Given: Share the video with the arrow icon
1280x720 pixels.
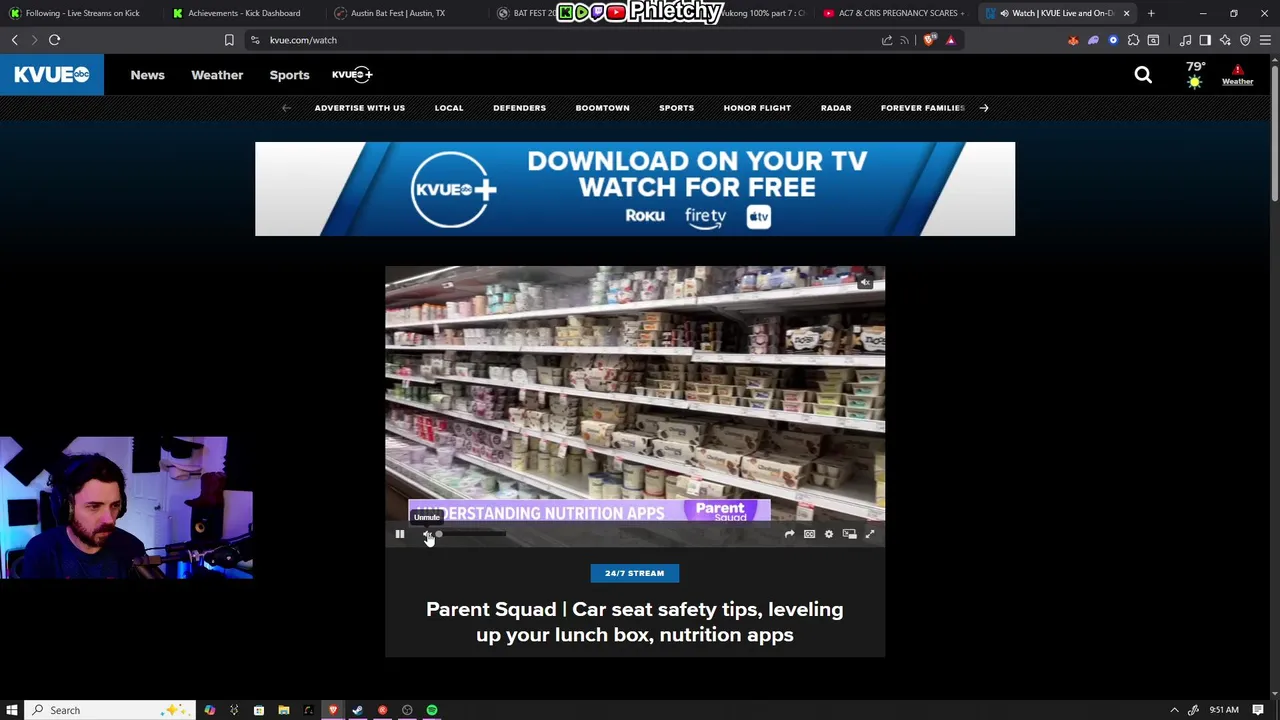Looking at the screenshot, I should tap(789, 535).
